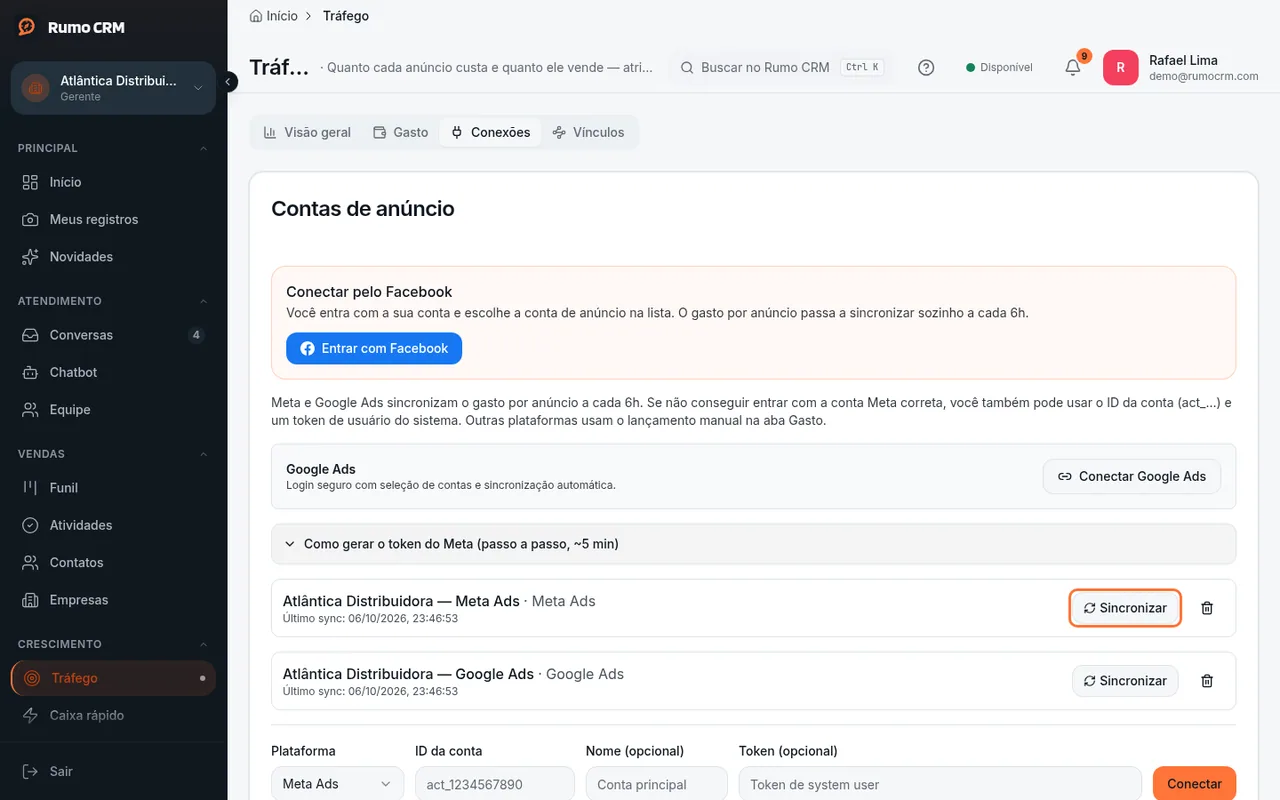Select Tráfego in the sidebar
The image size is (1280, 800).
click(x=113, y=678)
